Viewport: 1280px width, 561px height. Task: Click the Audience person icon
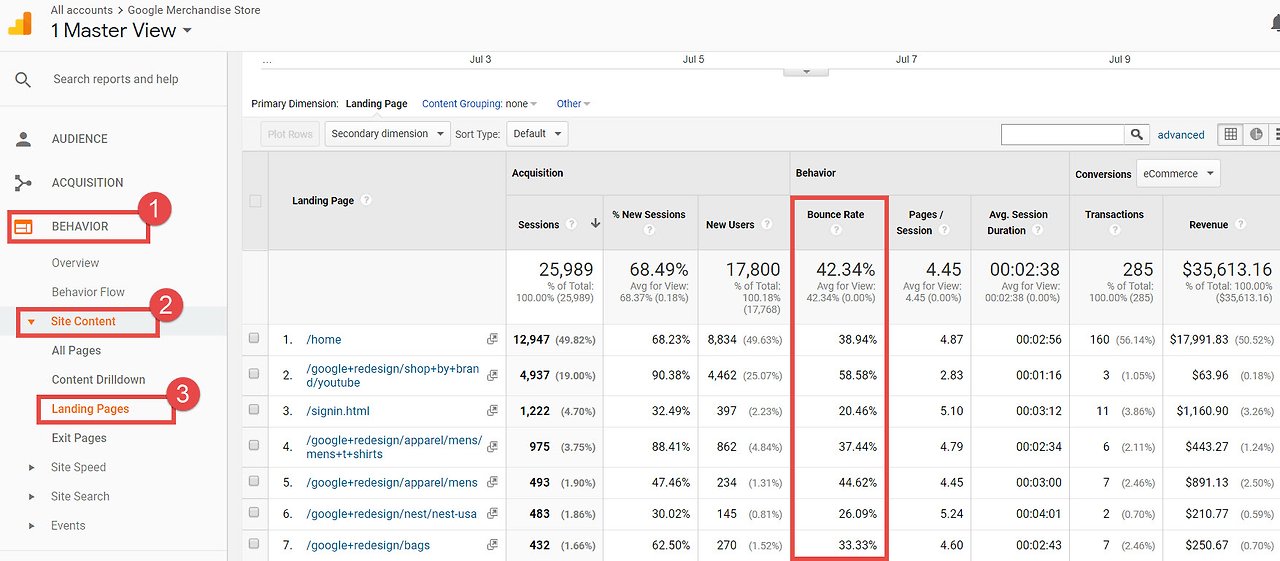point(23,139)
